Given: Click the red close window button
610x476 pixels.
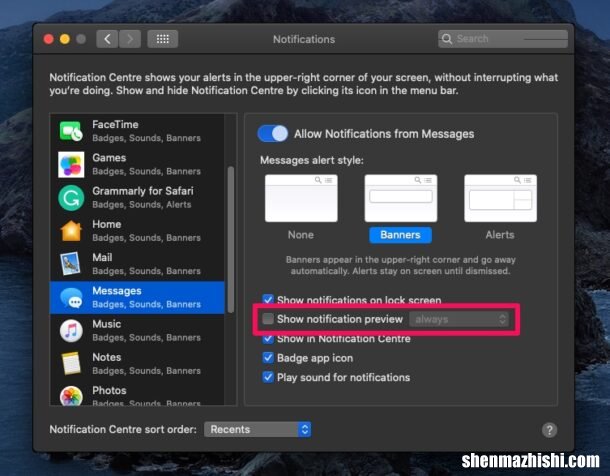Looking at the screenshot, I should tap(49, 39).
